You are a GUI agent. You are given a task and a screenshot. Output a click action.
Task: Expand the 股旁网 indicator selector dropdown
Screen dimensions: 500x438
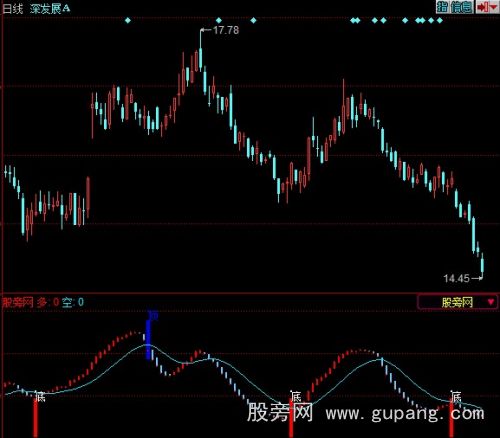point(457,302)
